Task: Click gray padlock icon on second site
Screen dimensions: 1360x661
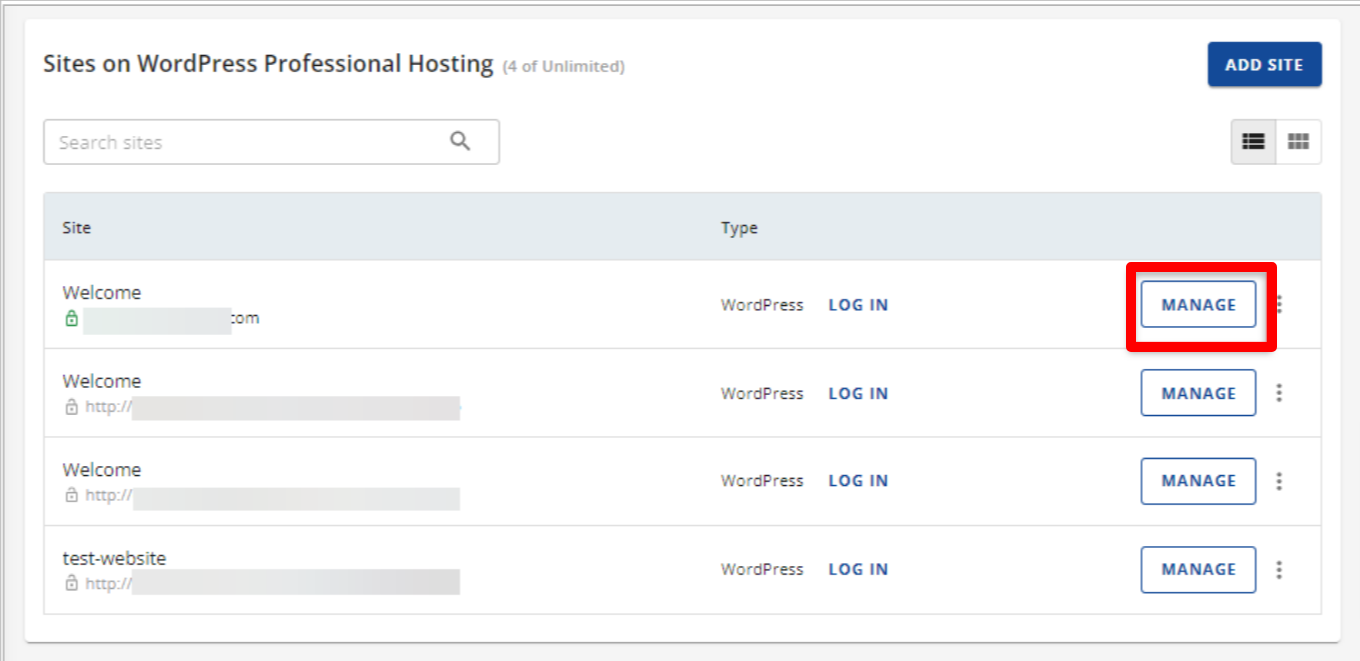Action: point(71,407)
